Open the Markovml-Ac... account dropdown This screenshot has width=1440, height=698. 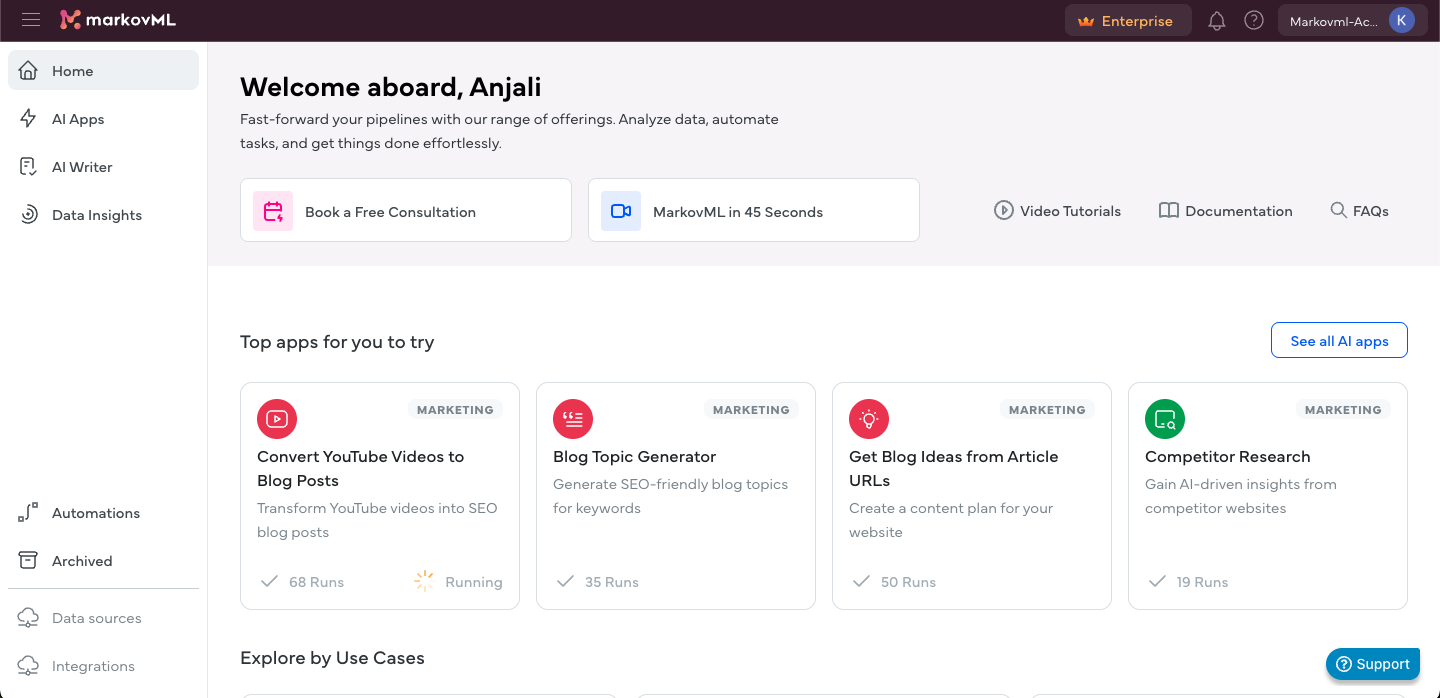(1352, 21)
